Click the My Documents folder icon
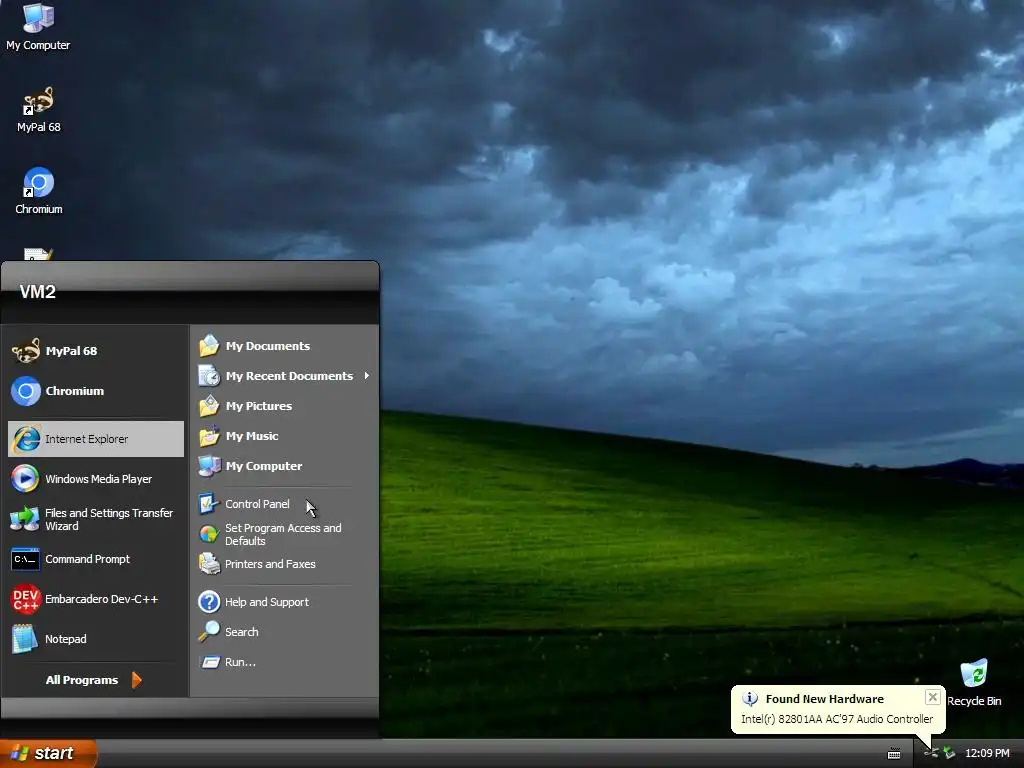The width and height of the screenshot is (1024, 768). tap(209, 345)
